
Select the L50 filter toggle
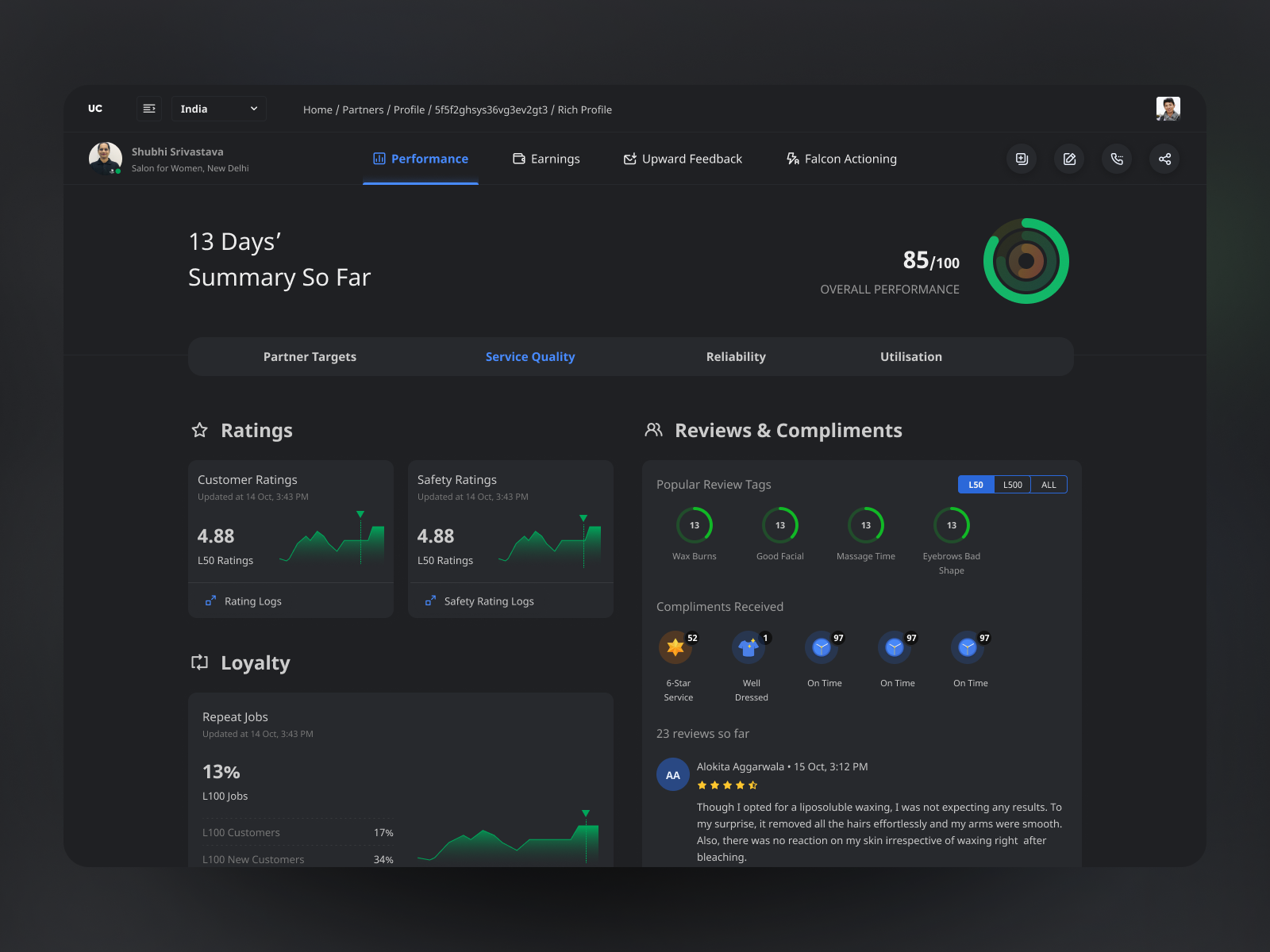click(975, 484)
